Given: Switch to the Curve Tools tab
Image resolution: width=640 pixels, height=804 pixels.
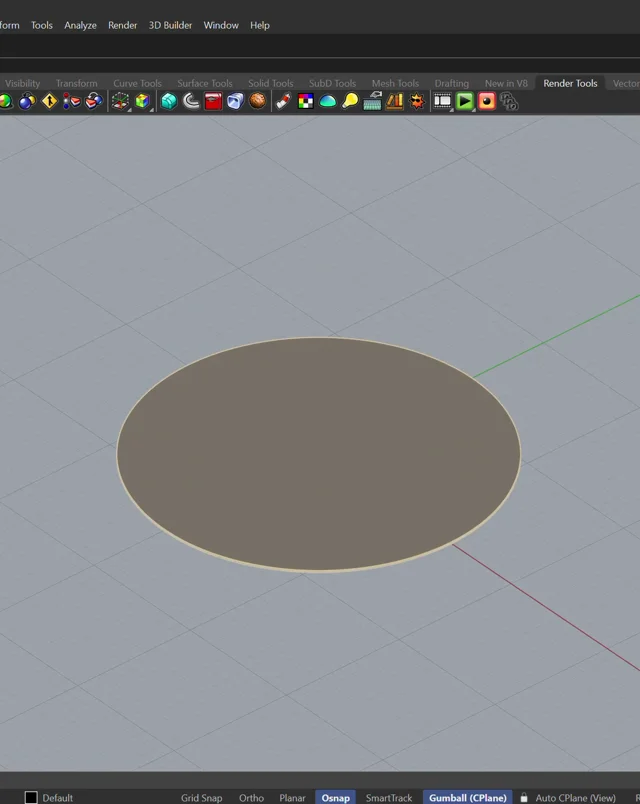Looking at the screenshot, I should coord(137,83).
